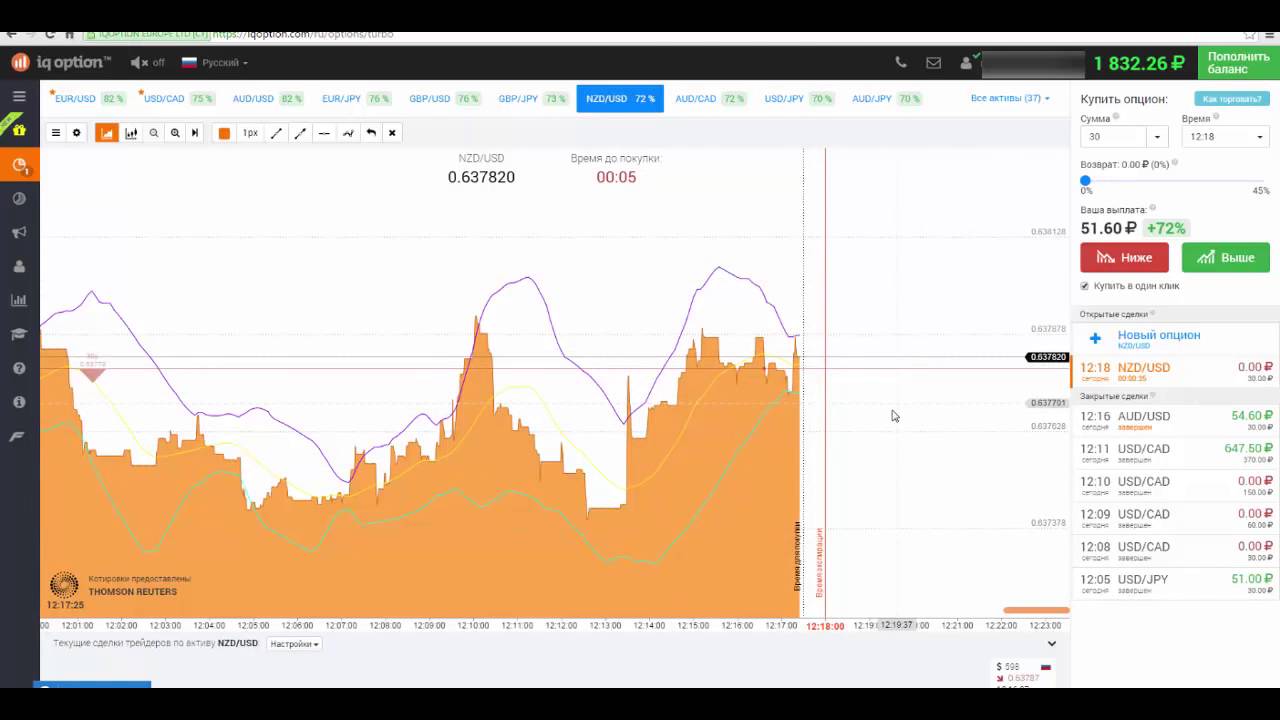Click the megaphone news icon in sidebar
The width and height of the screenshot is (1280, 720).
(x=19, y=233)
